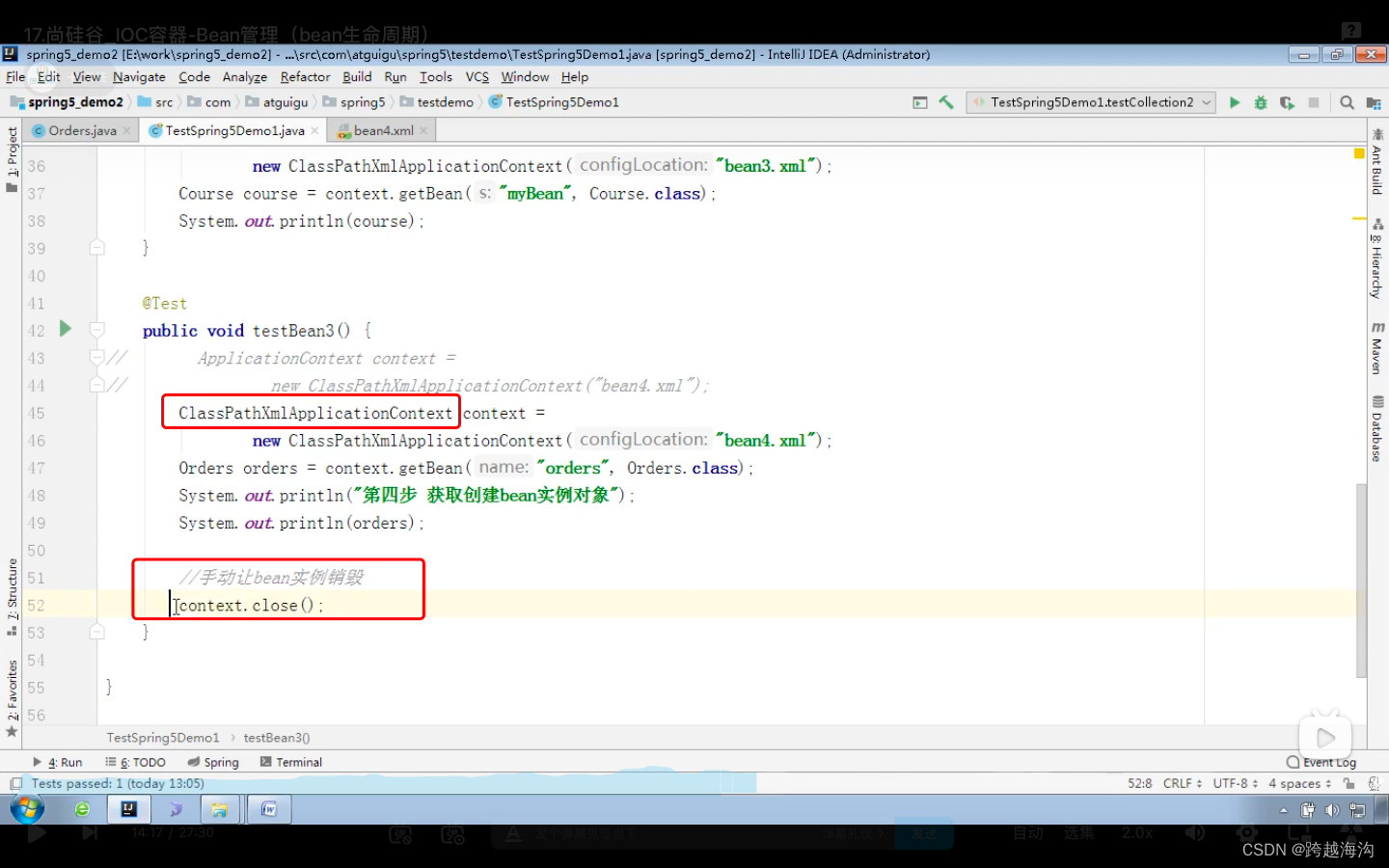Click inside context.close() statement
The width and height of the screenshot is (1389, 868).
pyautogui.click(x=251, y=606)
